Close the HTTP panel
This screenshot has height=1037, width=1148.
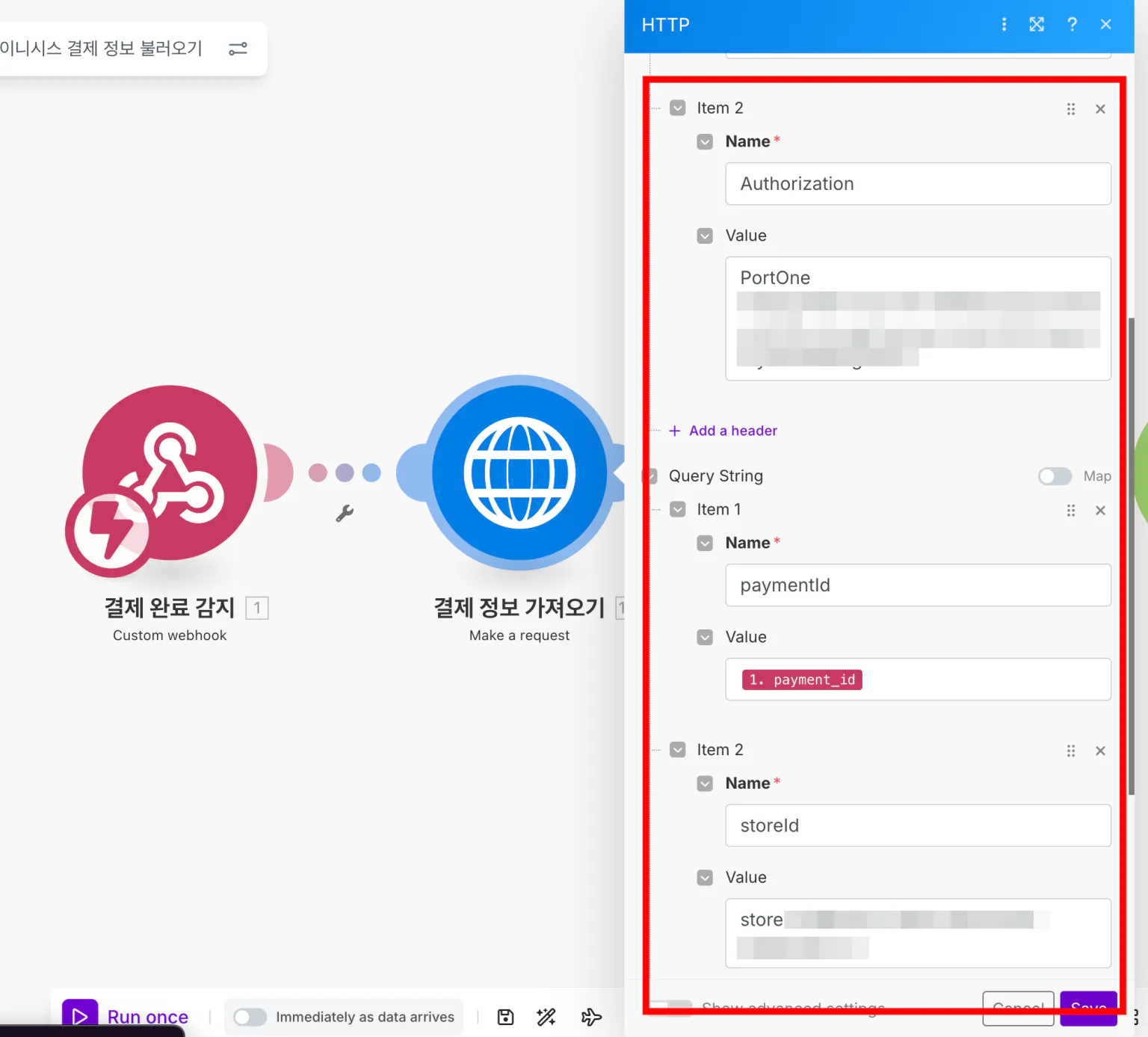[1106, 25]
